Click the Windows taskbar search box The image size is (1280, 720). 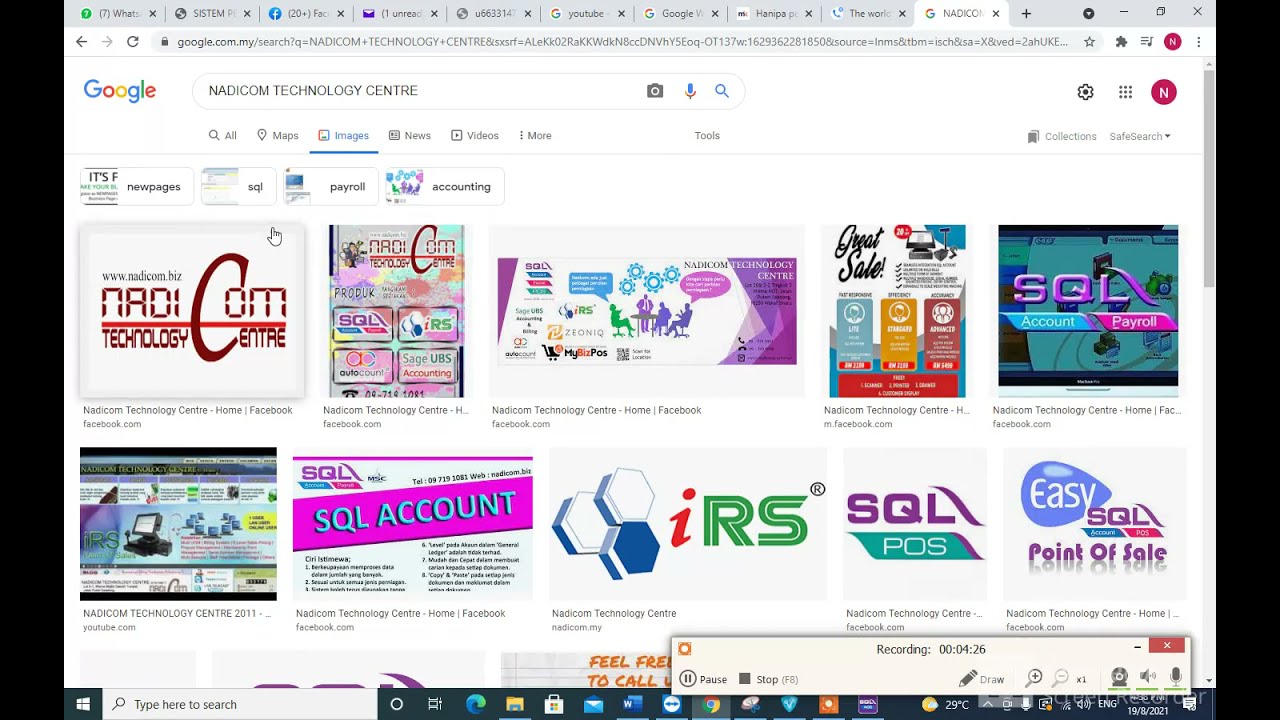coord(240,704)
